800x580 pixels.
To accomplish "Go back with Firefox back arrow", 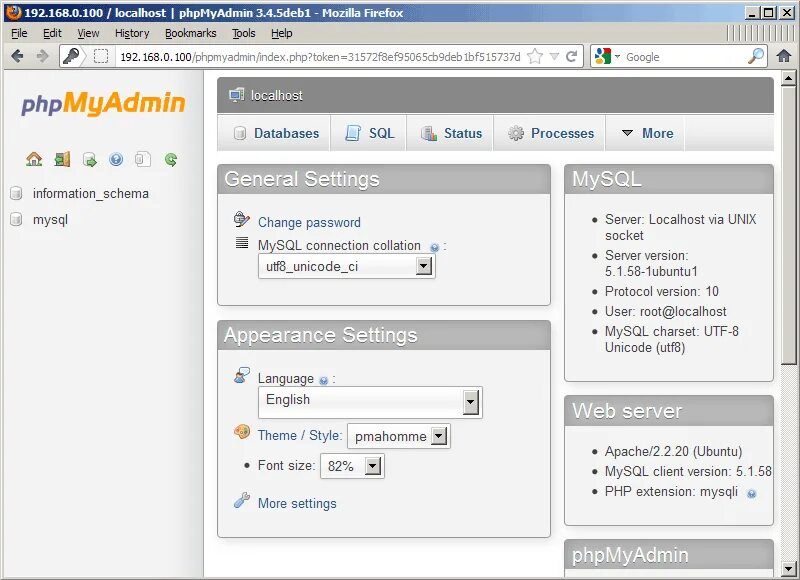I will tap(17, 56).
